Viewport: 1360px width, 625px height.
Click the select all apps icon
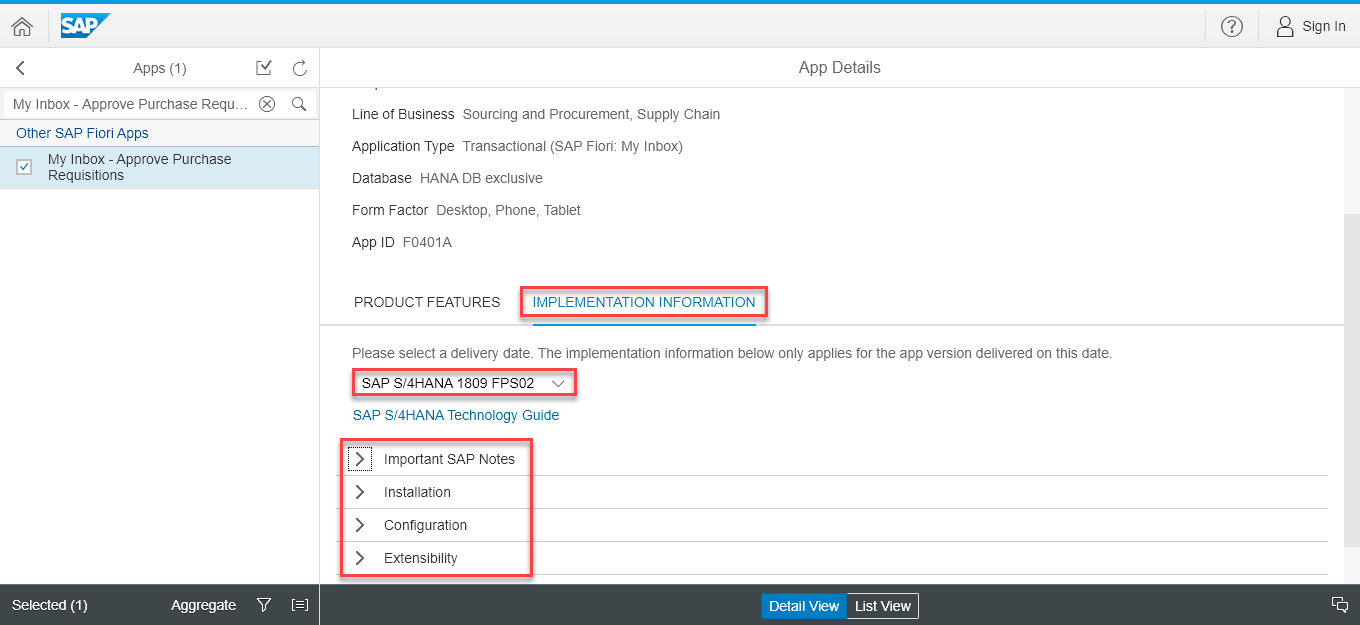click(264, 68)
